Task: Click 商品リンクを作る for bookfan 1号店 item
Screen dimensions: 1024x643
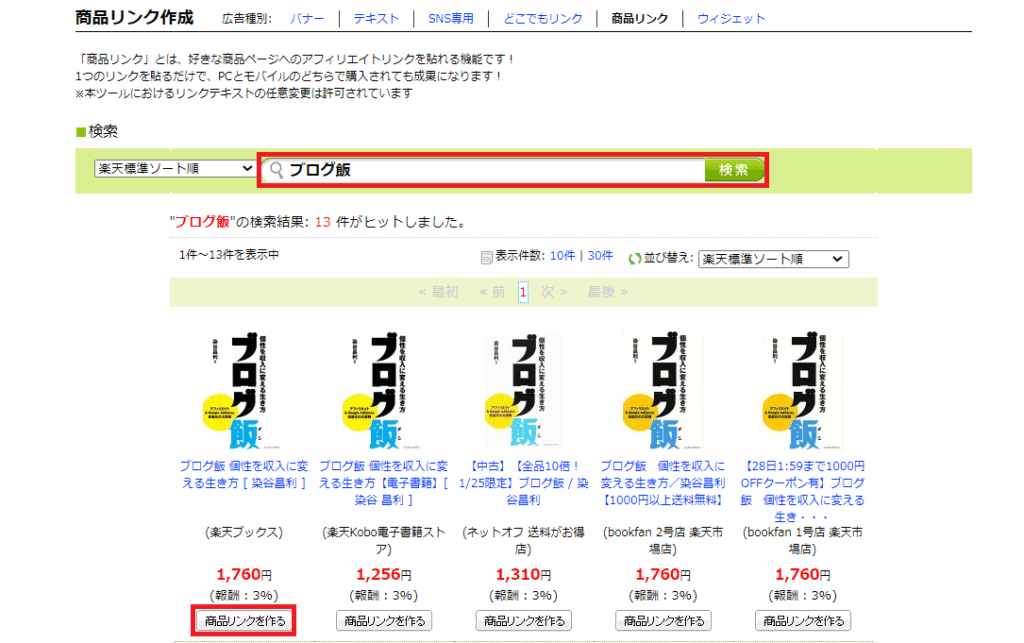Action: [803, 620]
